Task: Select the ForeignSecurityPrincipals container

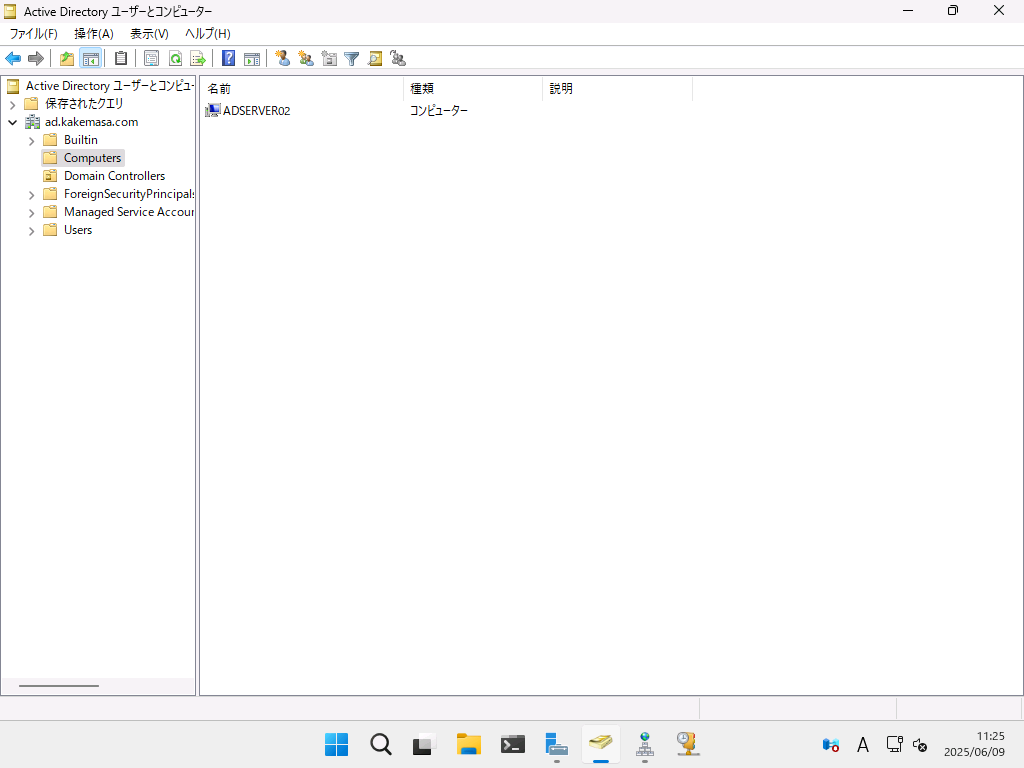Action: coord(118,194)
